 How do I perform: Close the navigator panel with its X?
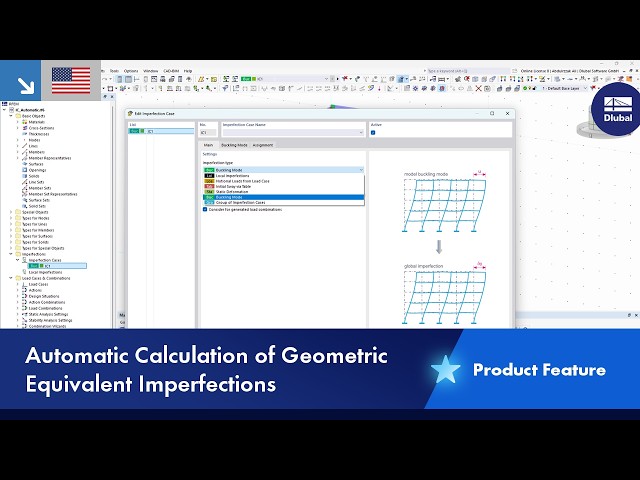(112, 97)
